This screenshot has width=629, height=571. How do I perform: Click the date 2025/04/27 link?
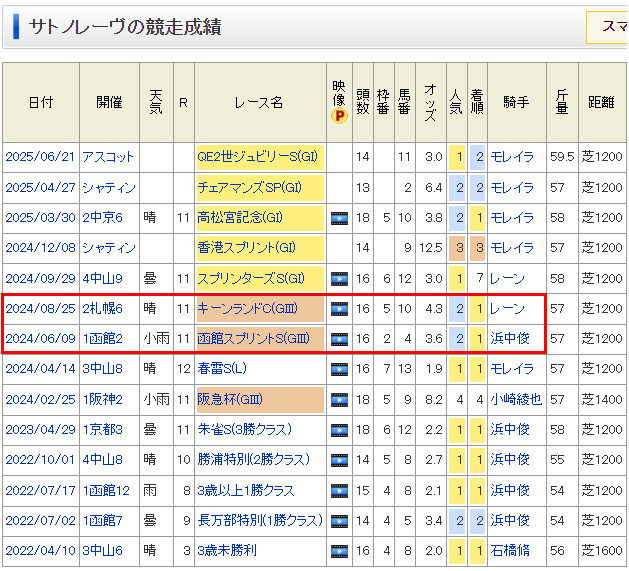click(40, 187)
